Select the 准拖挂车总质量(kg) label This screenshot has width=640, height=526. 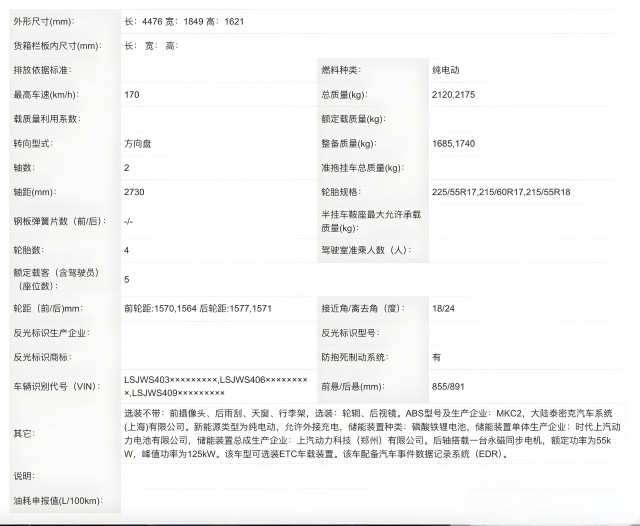point(362,168)
